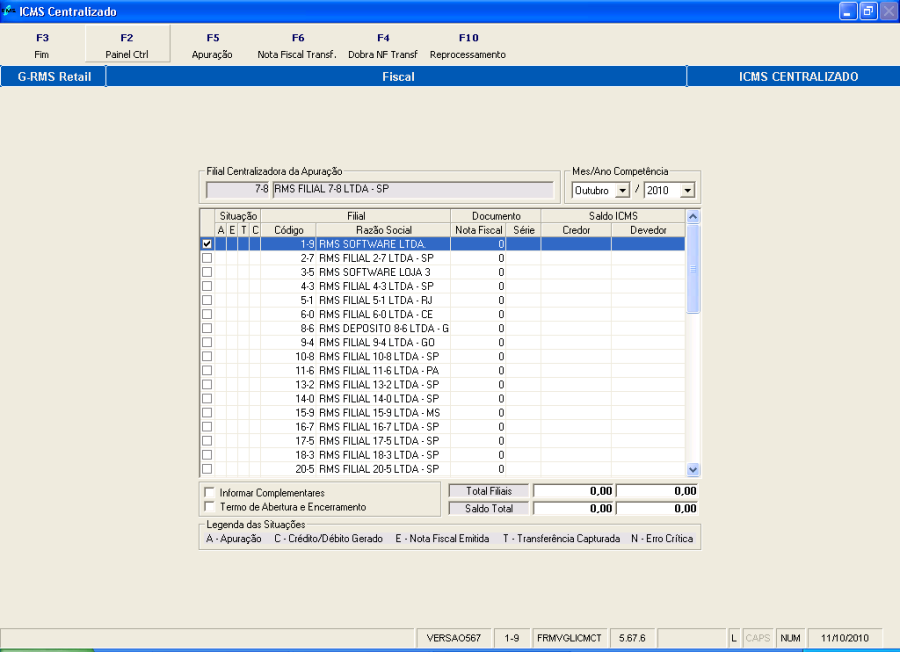Image resolution: width=900 pixels, height=652 pixels.
Task: Select the RMS FILIAL 11-6 LTDA - PA row
Action: pyautogui.click(x=443, y=371)
